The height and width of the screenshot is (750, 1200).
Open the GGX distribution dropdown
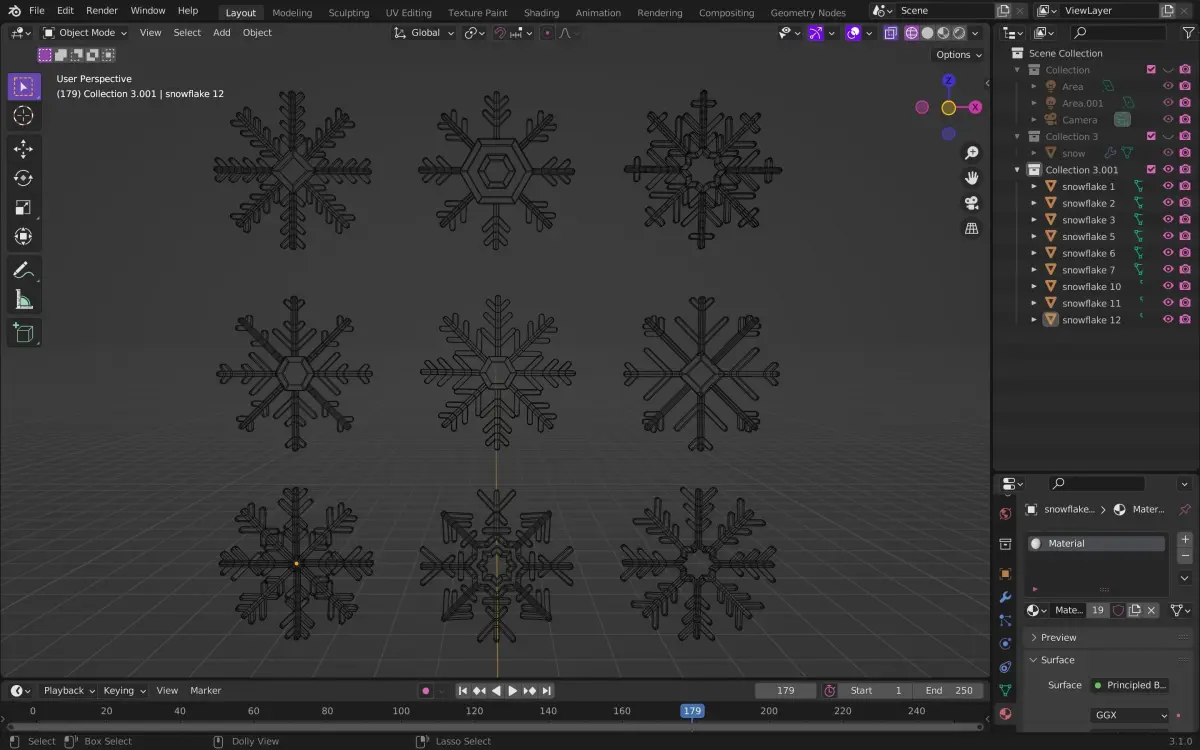[x=1130, y=716]
